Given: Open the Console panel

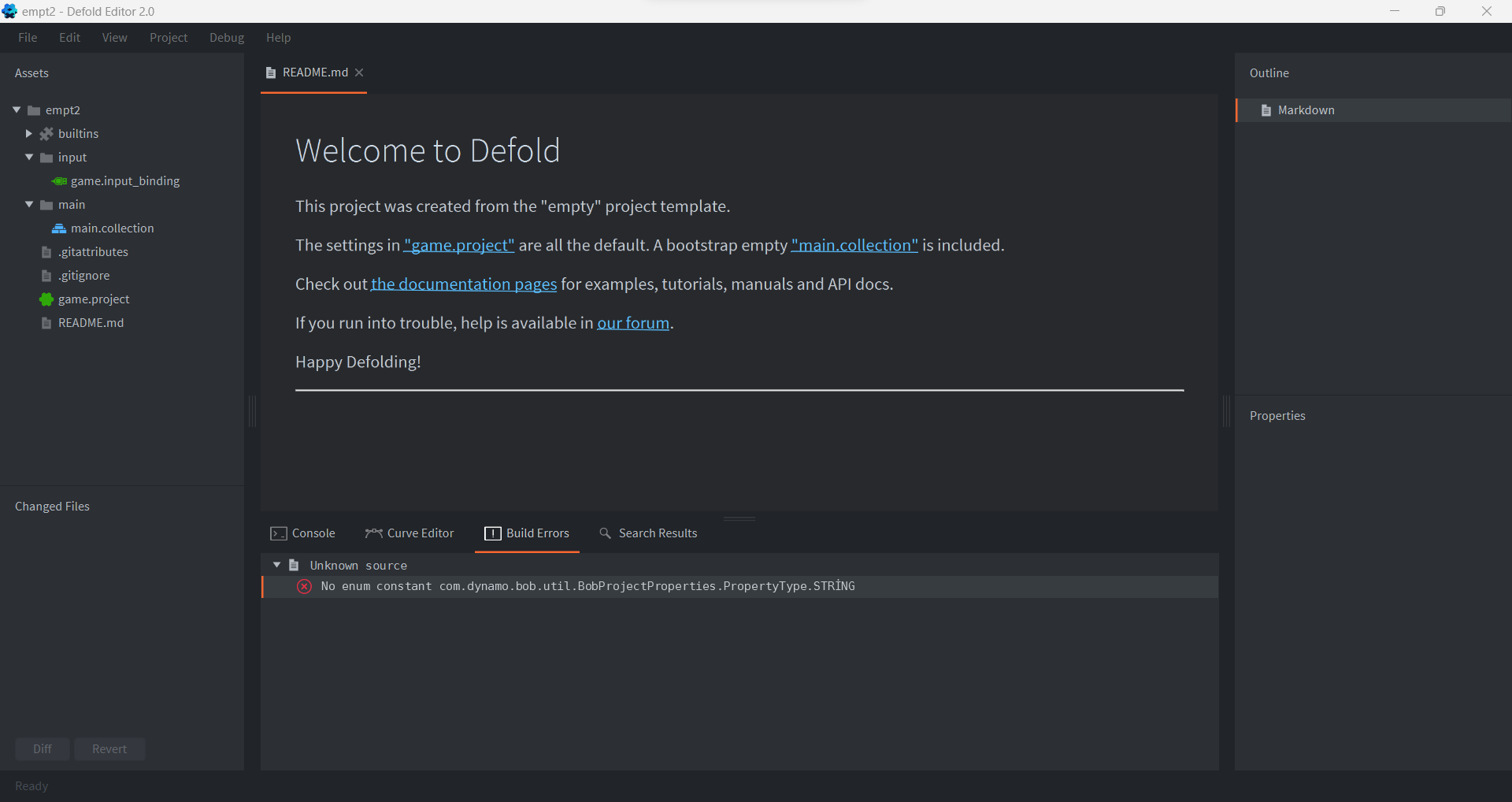Looking at the screenshot, I should [x=312, y=533].
